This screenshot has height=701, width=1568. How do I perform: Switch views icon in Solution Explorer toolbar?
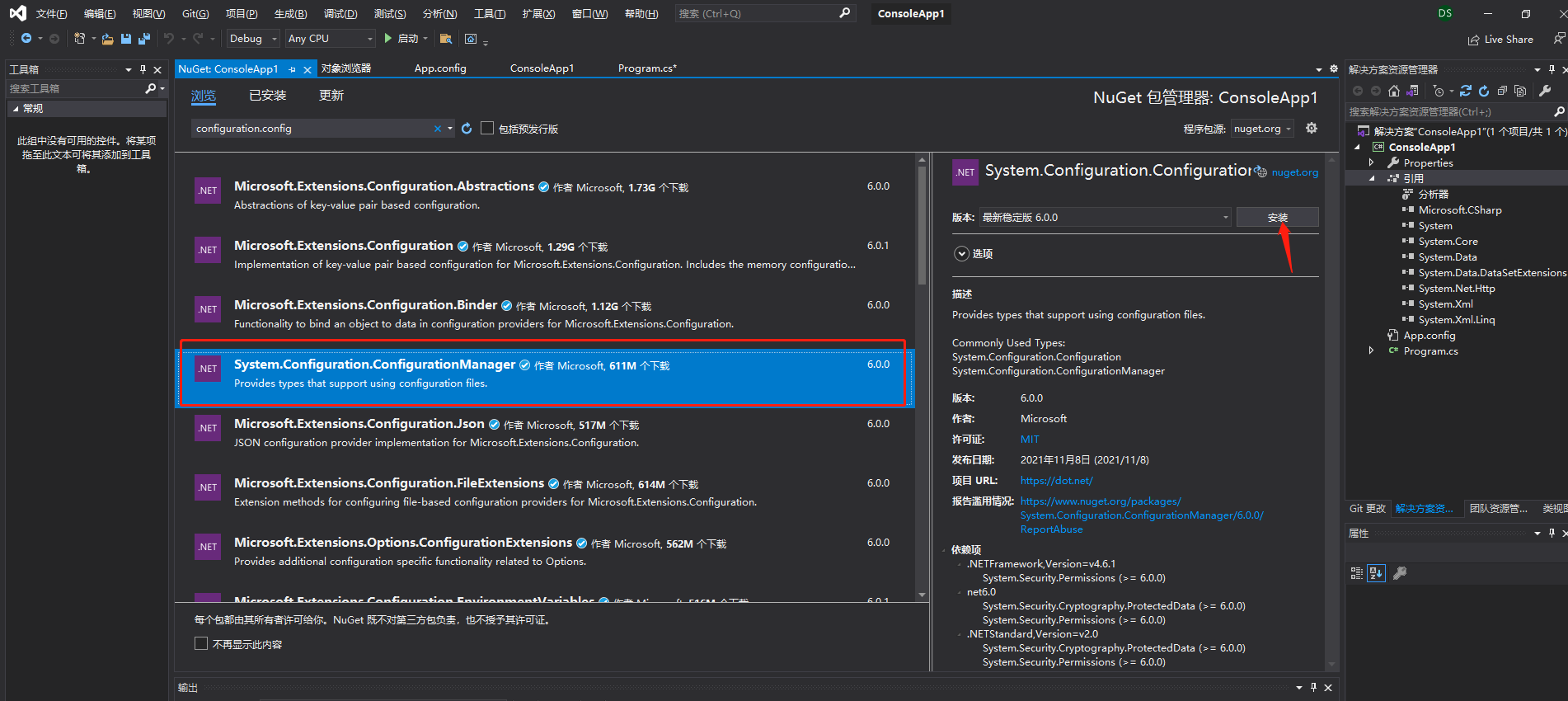[1412, 91]
